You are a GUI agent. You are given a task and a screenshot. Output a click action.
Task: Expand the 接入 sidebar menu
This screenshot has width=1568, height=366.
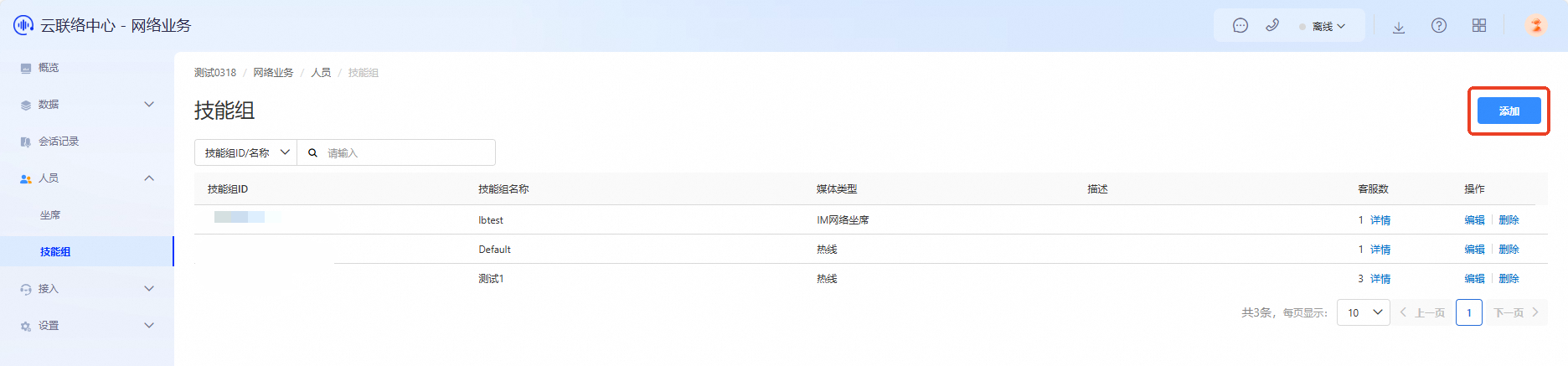pos(87,289)
